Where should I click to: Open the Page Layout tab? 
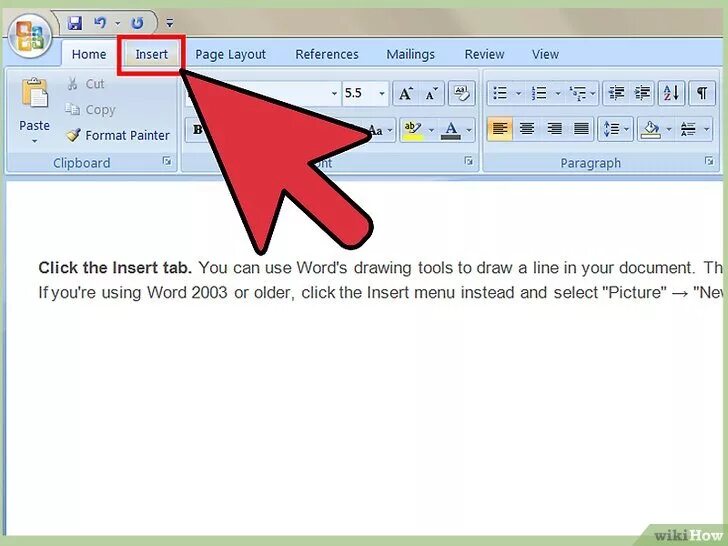[230, 54]
